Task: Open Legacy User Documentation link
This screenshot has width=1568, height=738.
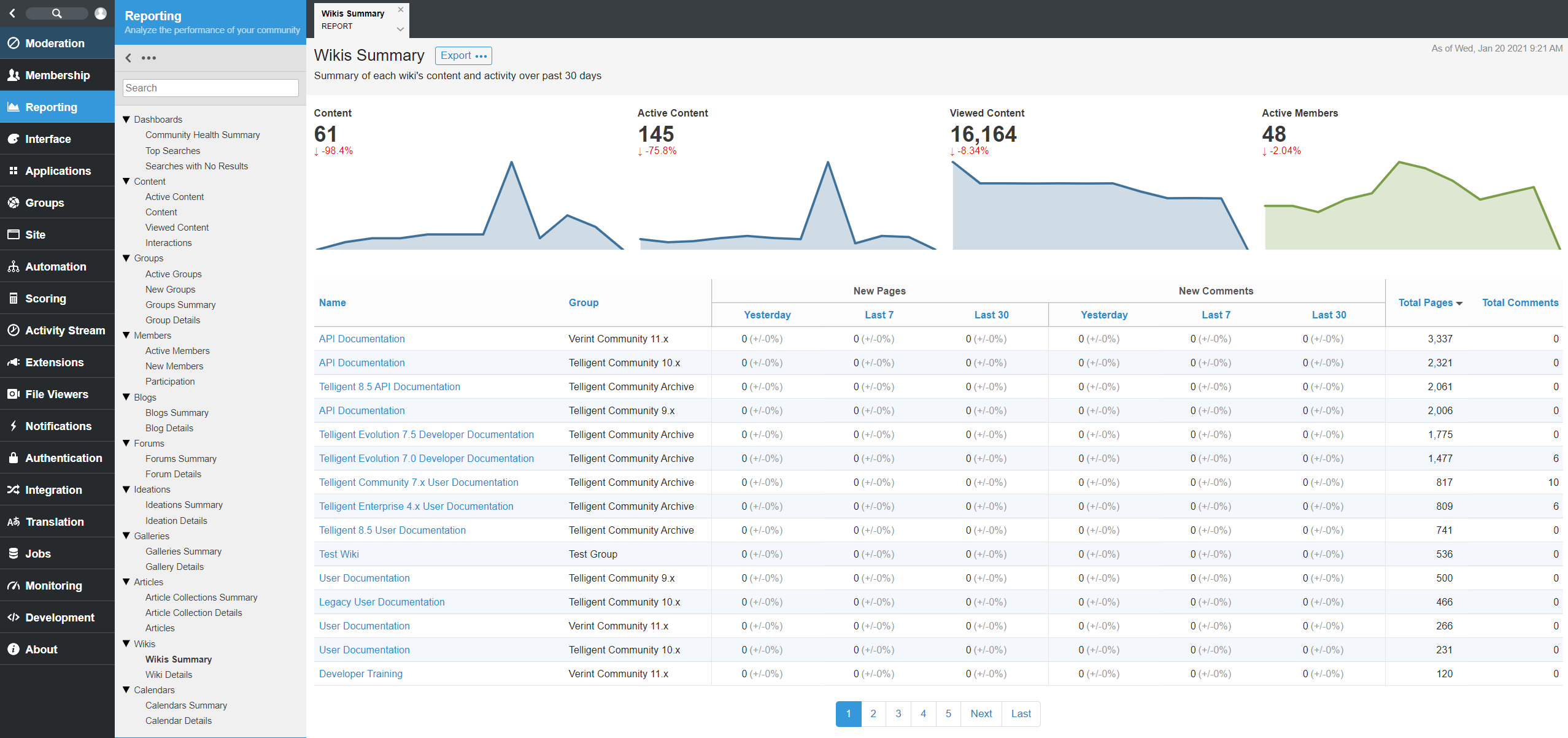Action: [382, 602]
